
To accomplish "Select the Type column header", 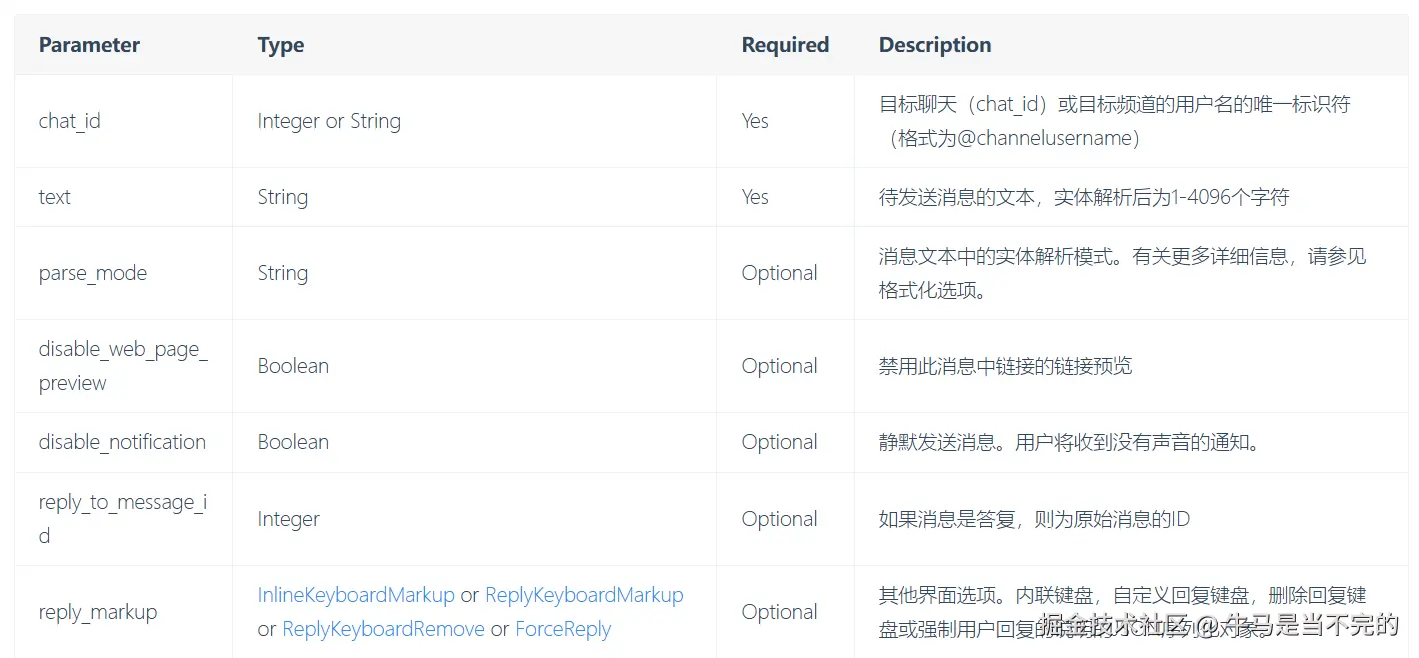I will pos(281,45).
